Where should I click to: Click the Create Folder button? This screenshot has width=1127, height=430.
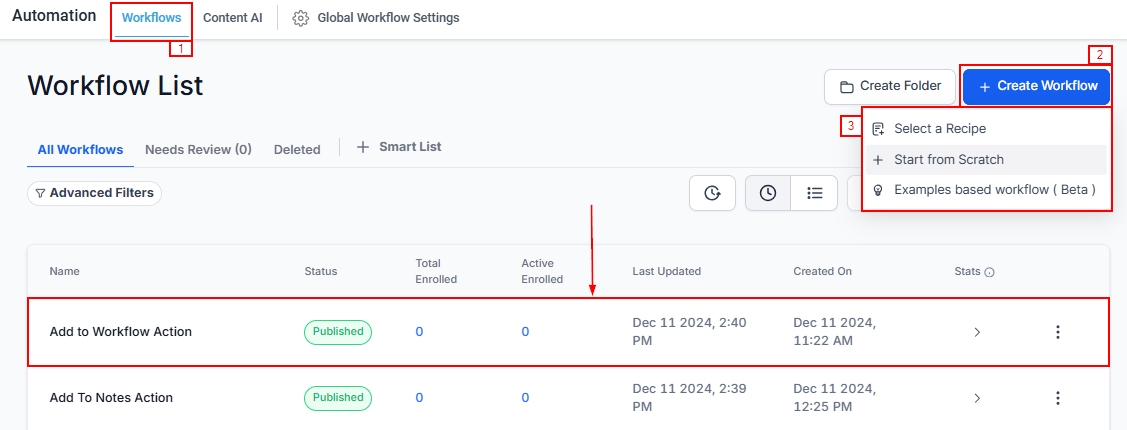point(890,86)
